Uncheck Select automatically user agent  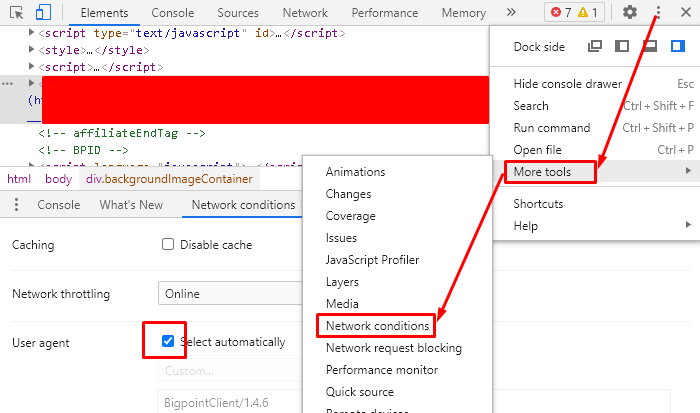pos(168,342)
